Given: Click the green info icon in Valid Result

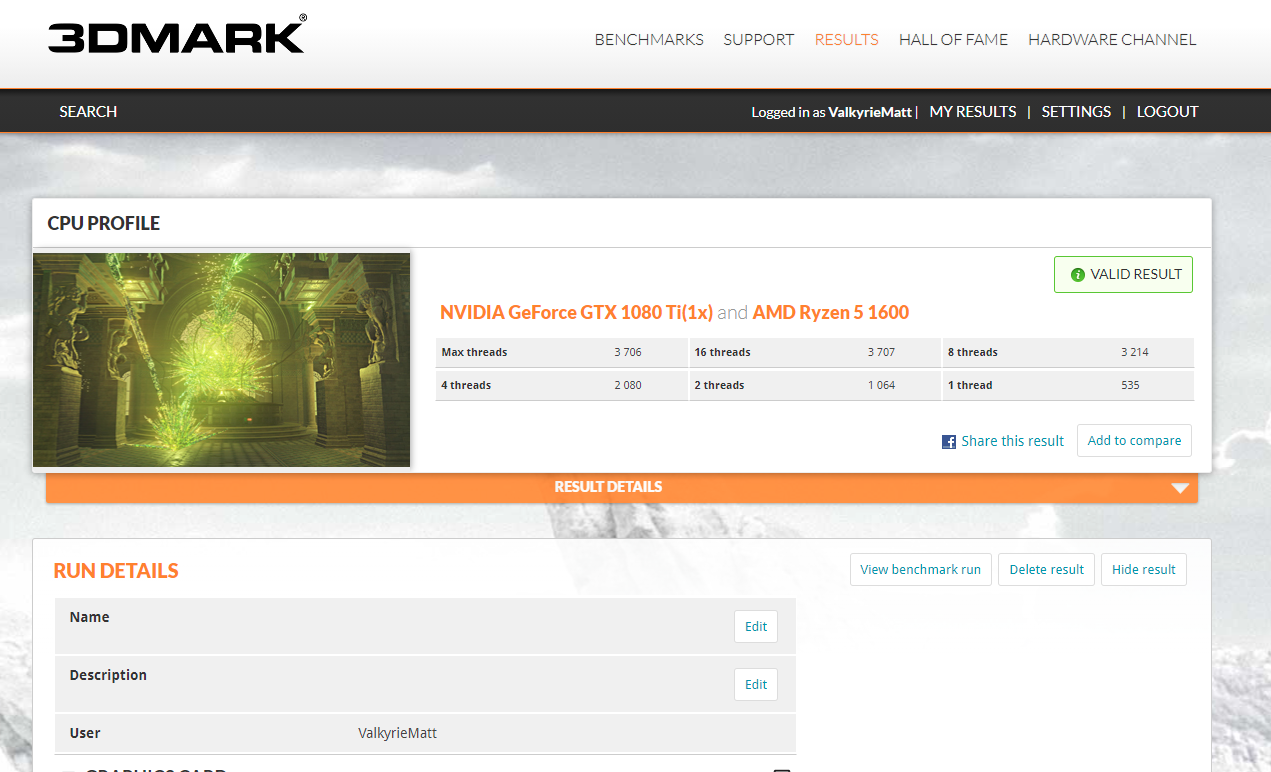Looking at the screenshot, I should pos(1078,274).
